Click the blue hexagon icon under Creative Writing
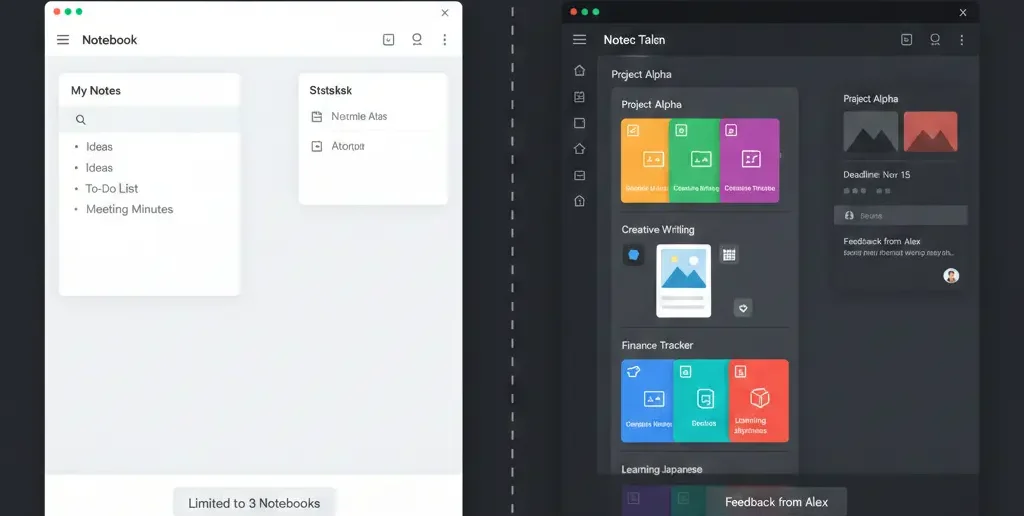Image resolution: width=1024 pixels, height=516 pixels. tap(632, 255)
